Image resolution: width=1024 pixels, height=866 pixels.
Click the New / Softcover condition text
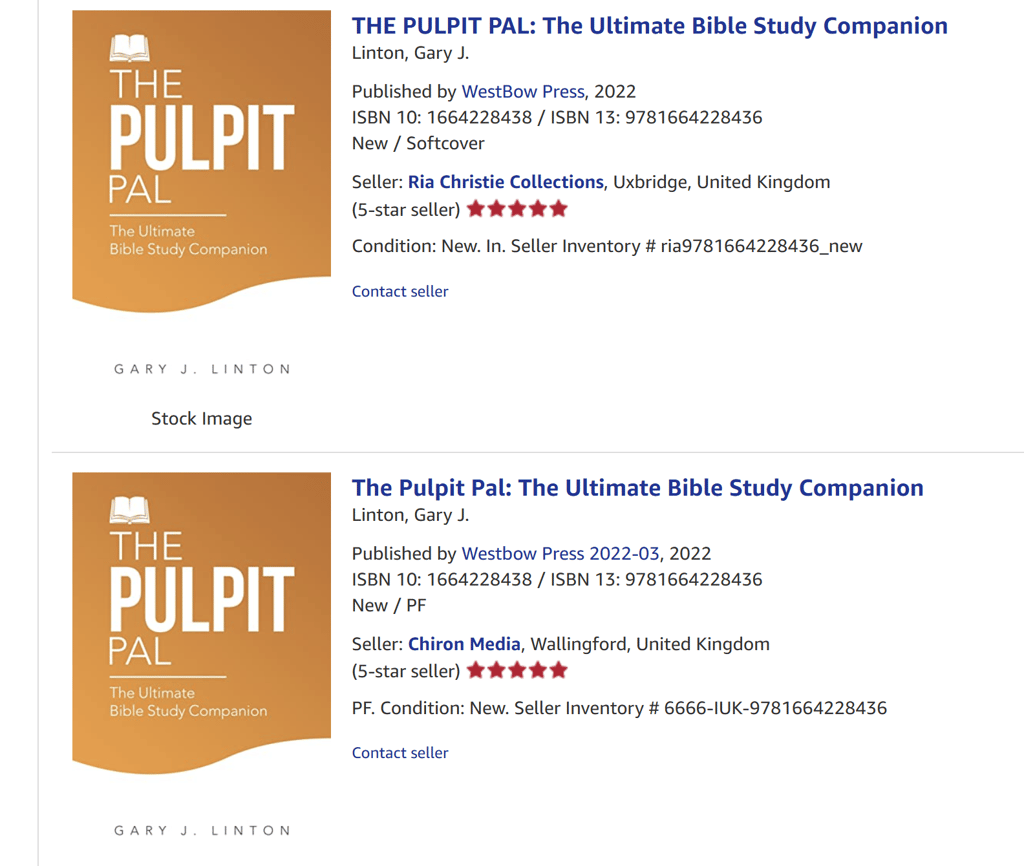[x=418, y=143]
